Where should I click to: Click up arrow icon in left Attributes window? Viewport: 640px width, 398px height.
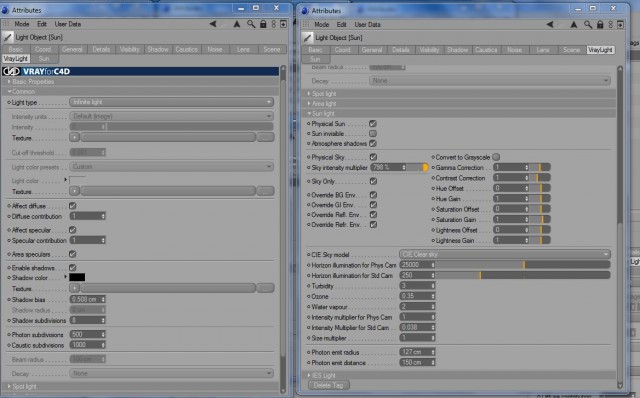coord(237,24)
